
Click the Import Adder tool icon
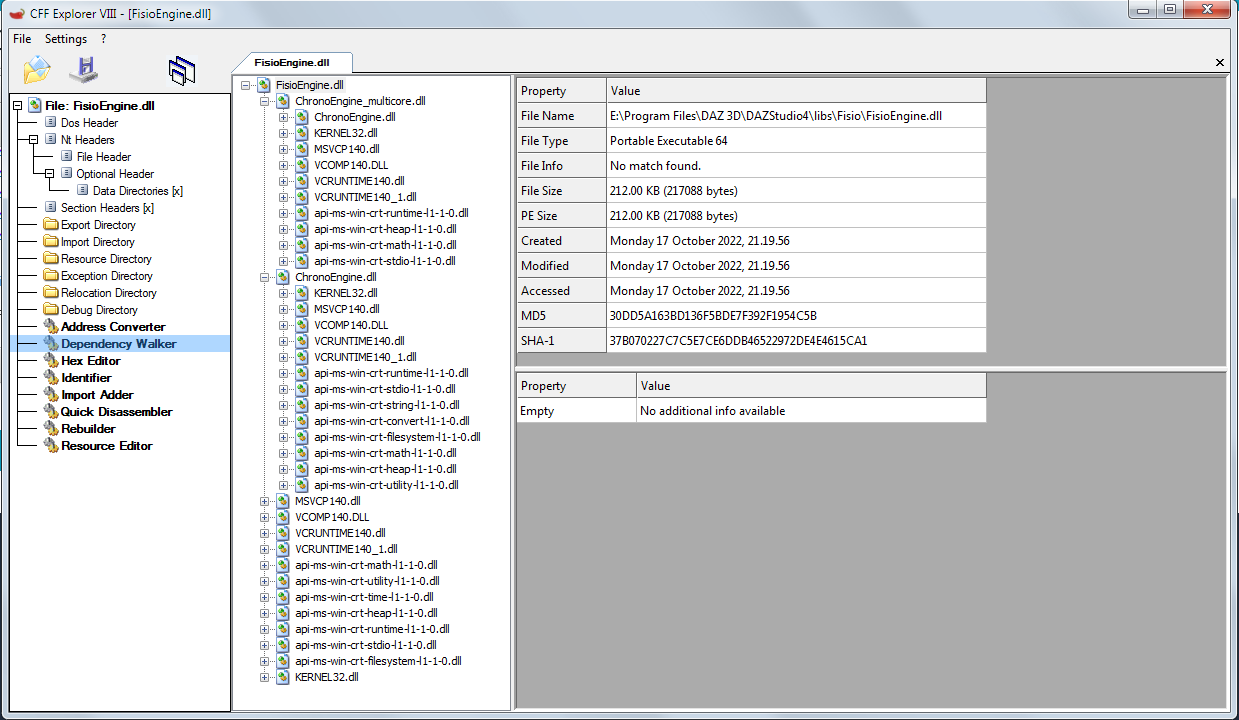tap(51, 395)
